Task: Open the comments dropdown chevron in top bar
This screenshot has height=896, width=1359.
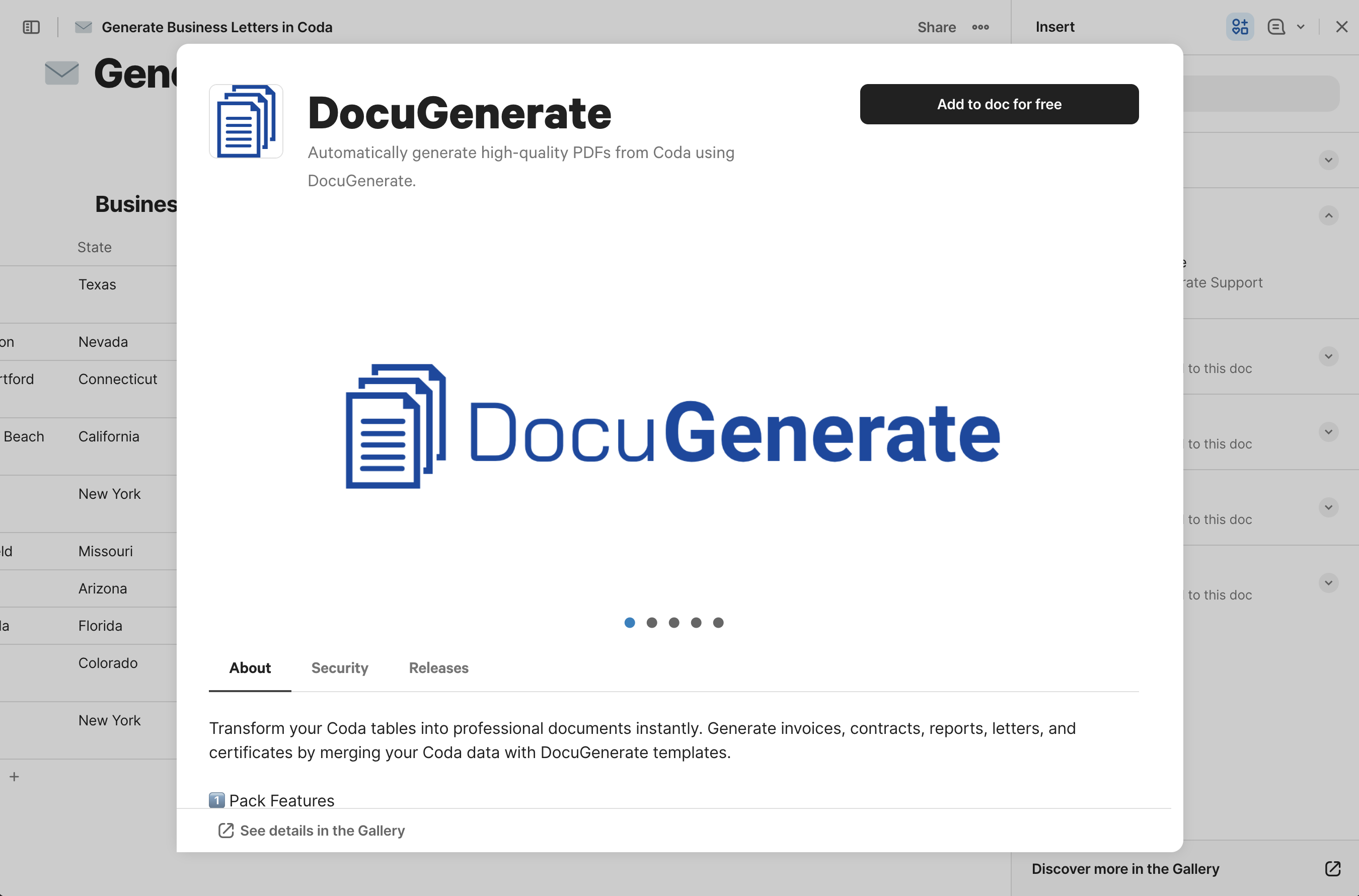Action: pos(1301,27)
